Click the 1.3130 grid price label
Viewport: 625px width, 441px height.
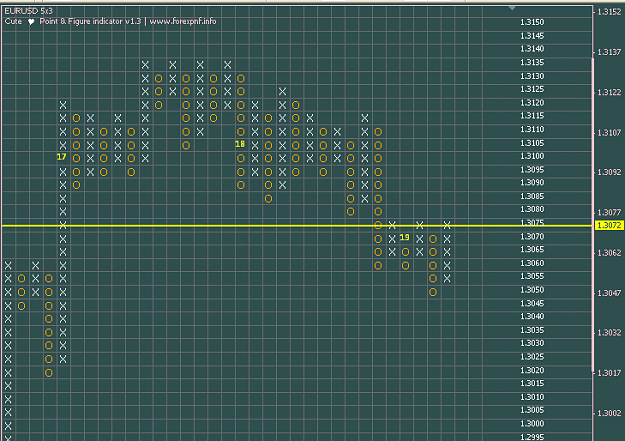tap(532, 76)
